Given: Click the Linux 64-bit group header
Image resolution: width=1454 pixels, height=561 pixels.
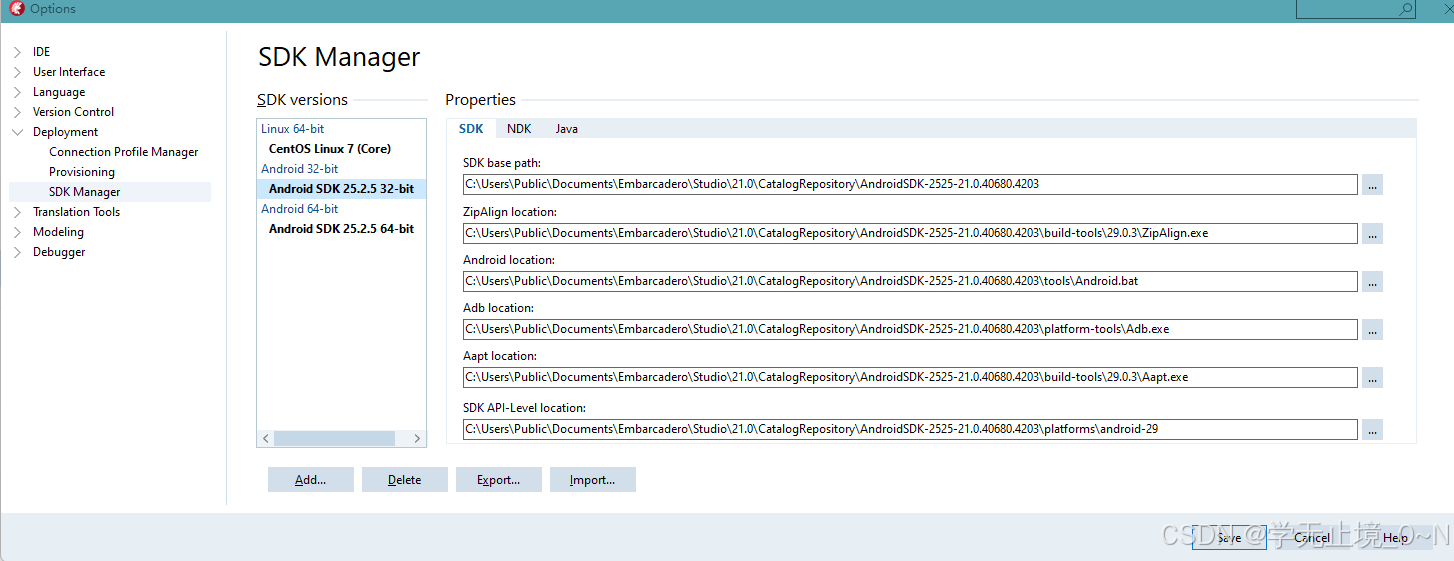Looking at the screenshot, I should (x=293, y=129).
